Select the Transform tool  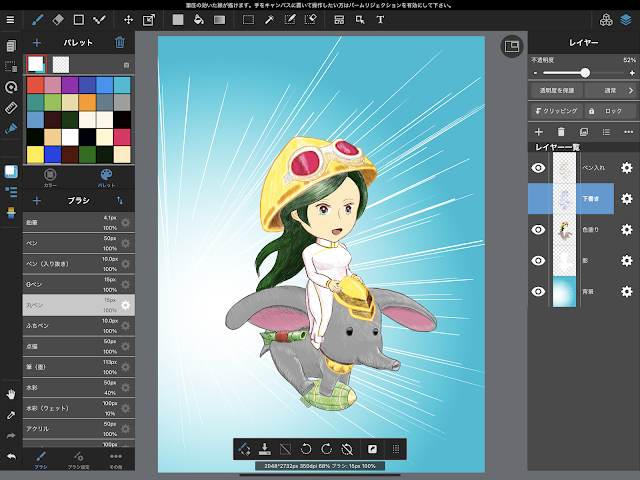click(x=149, y=20)
